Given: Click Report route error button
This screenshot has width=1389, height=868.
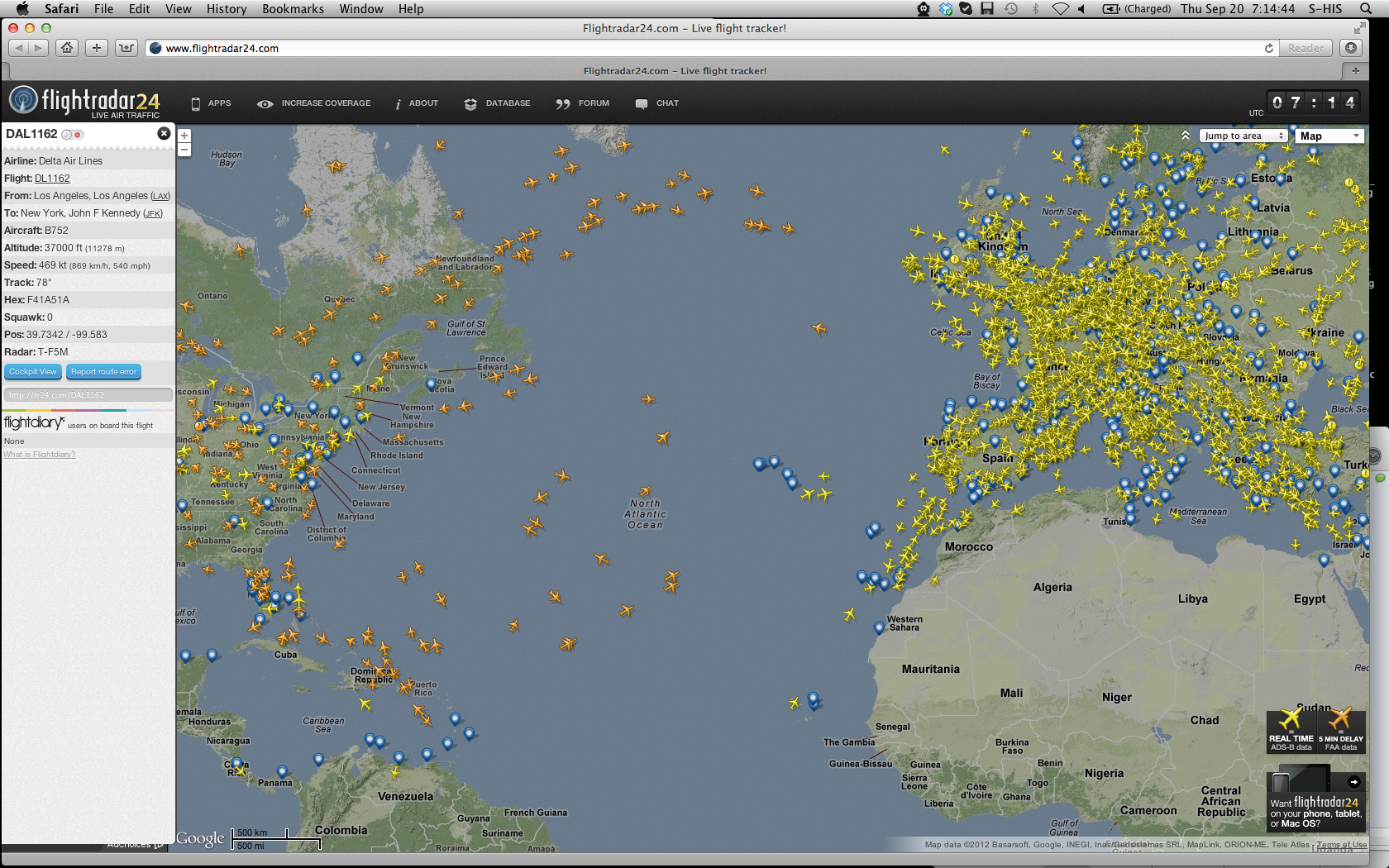Looking at the screenshot, I should click(x=103, y=372).
